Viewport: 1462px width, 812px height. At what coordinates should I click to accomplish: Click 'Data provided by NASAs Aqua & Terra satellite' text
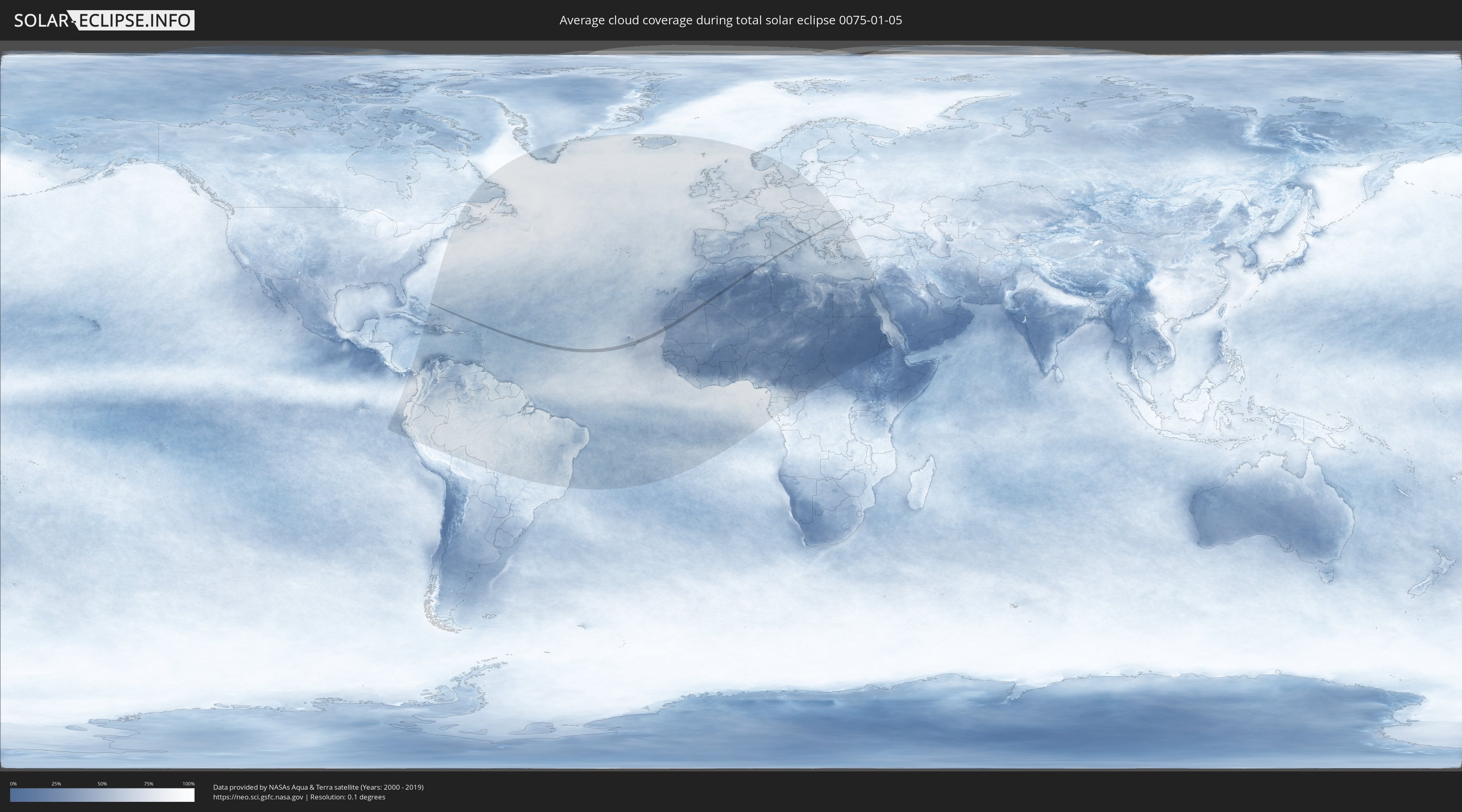[286, 787]
